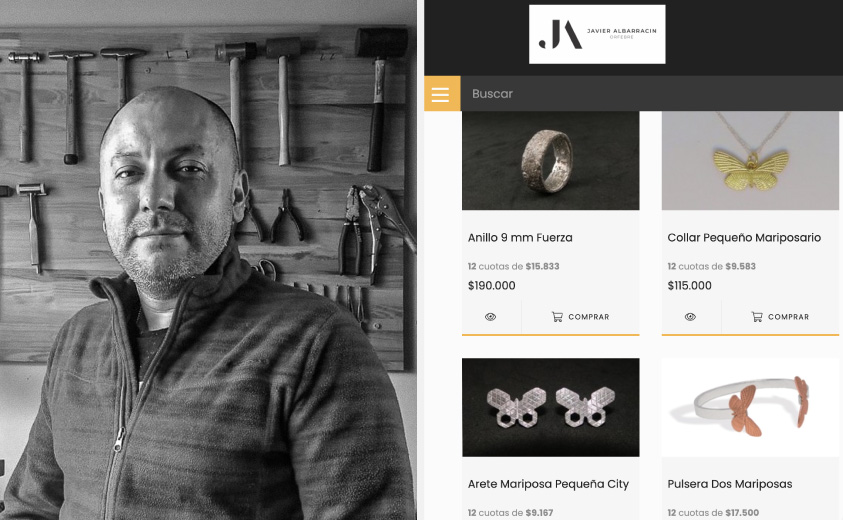This screenshot has height=520, width=843.
Task: Click the cart icon under Anillo 9 mm Fuerza
Action: 557,317
